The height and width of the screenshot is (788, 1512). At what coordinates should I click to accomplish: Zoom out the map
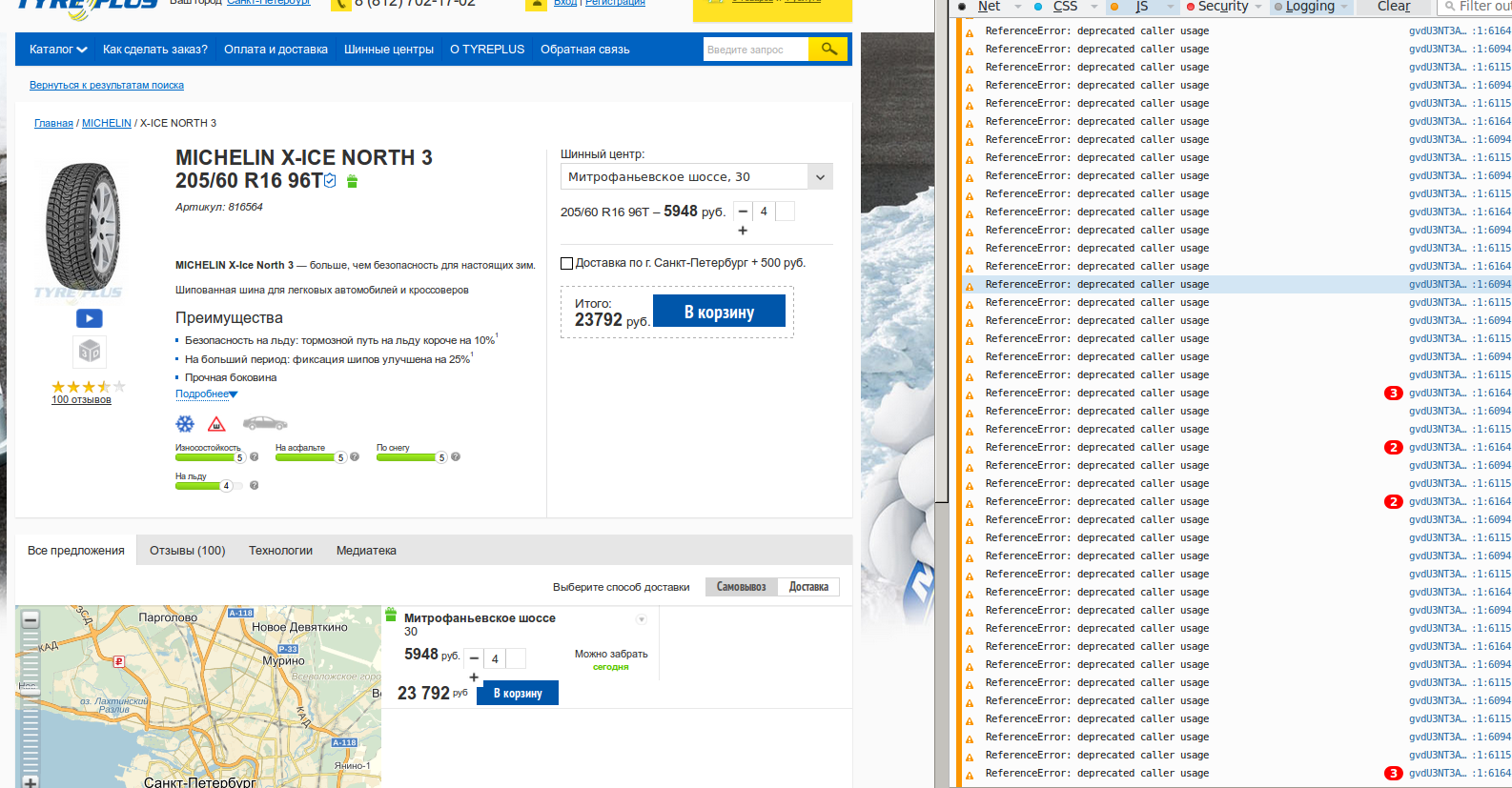click(31, 619)
